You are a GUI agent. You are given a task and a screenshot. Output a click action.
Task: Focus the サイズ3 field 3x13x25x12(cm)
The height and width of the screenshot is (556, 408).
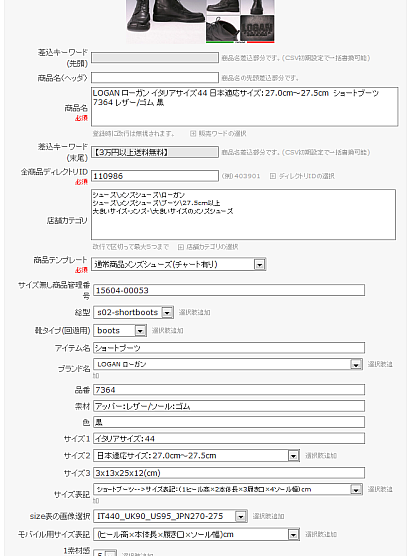229,473
